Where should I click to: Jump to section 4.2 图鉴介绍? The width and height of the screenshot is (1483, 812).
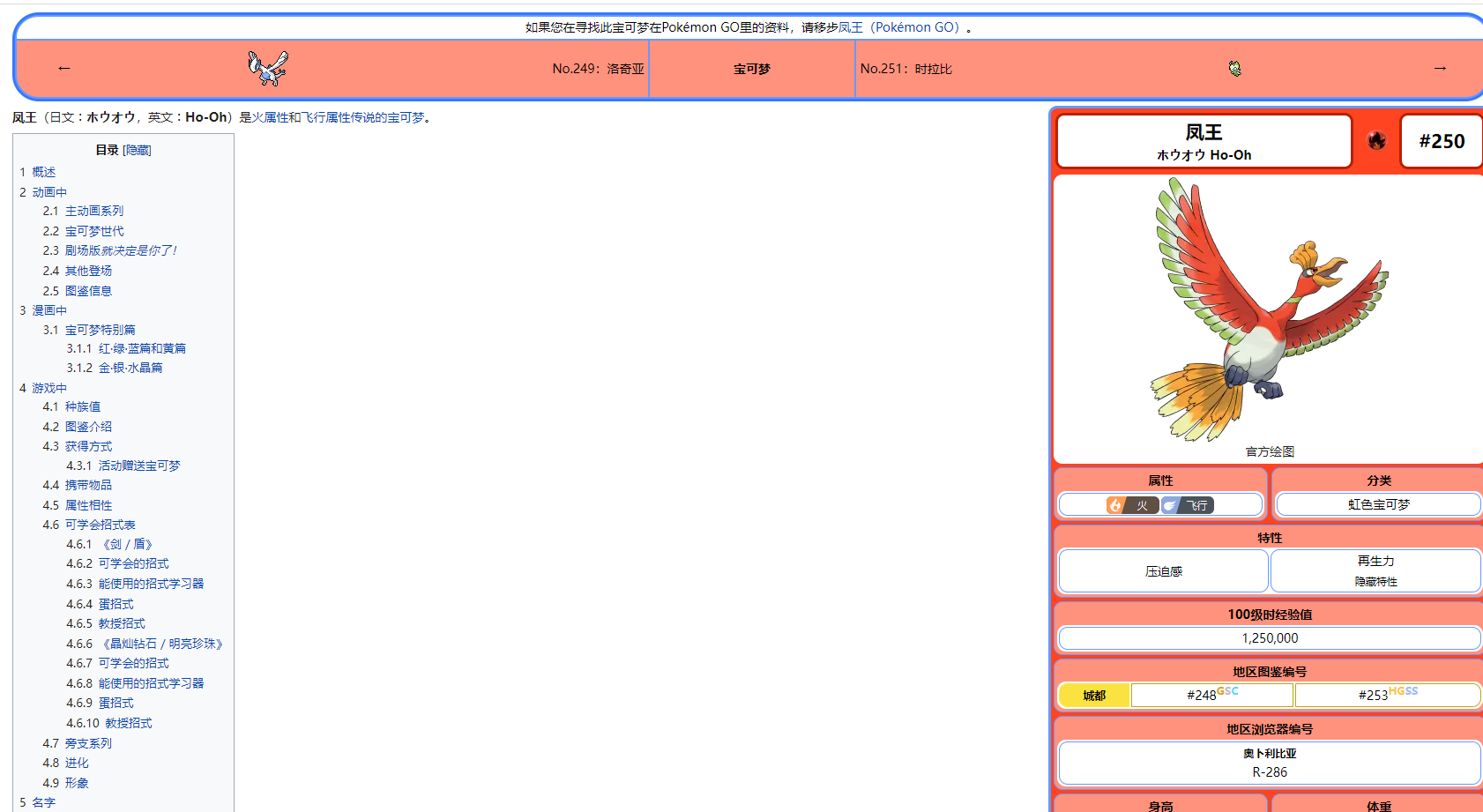point(78,427)
